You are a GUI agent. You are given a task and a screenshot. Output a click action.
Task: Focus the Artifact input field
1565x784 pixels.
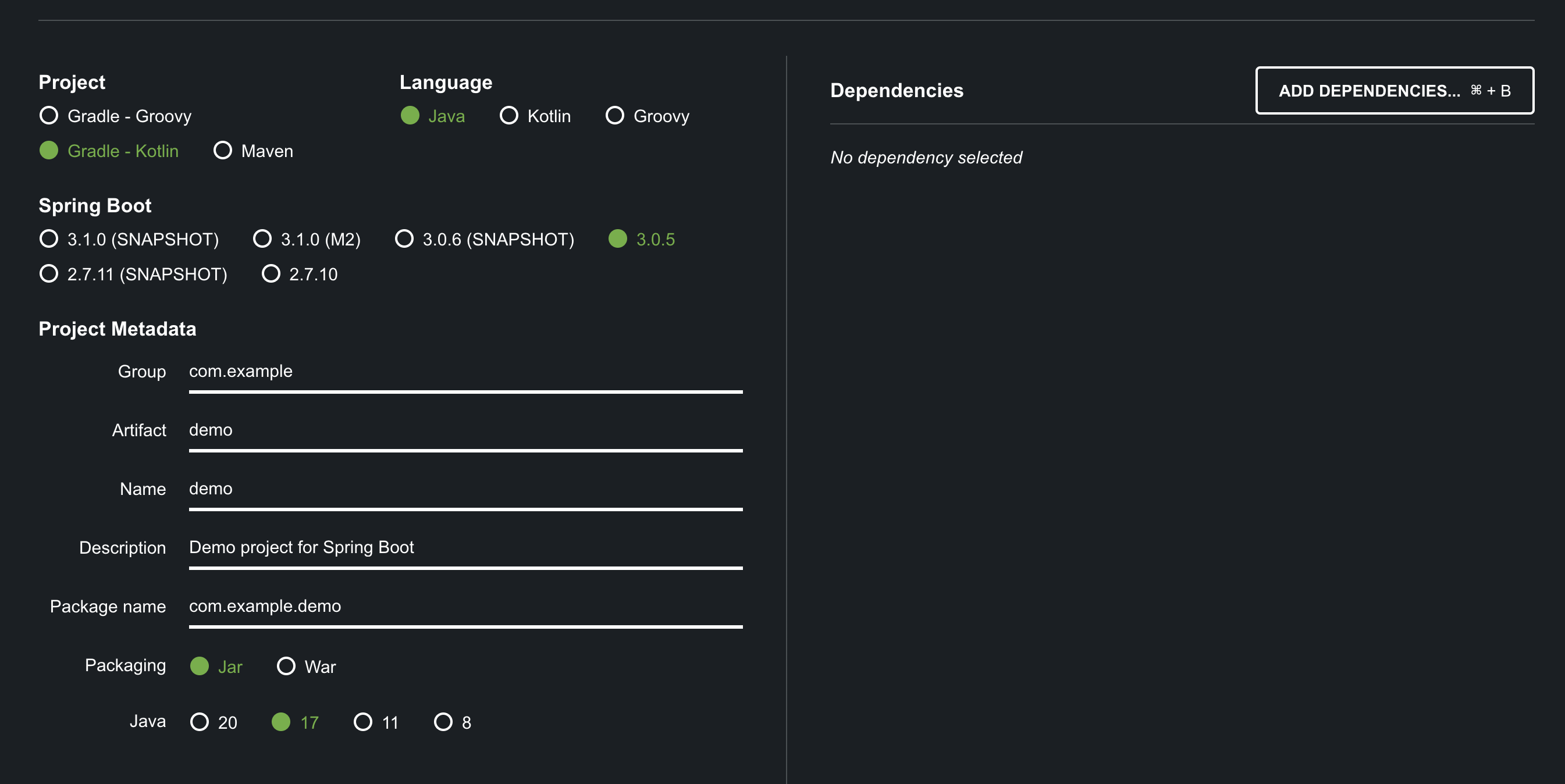(x=465, y=430)
